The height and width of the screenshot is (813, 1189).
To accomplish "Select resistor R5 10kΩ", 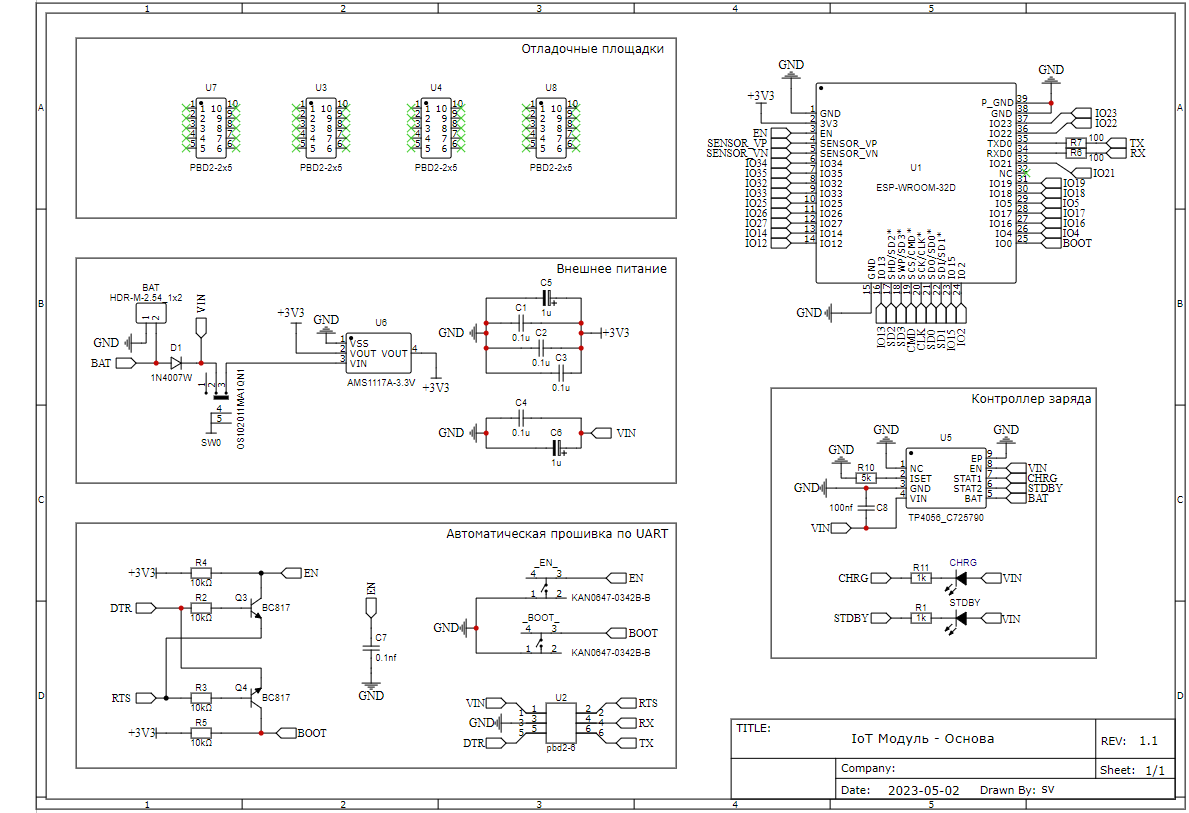I will pos(201,733).
